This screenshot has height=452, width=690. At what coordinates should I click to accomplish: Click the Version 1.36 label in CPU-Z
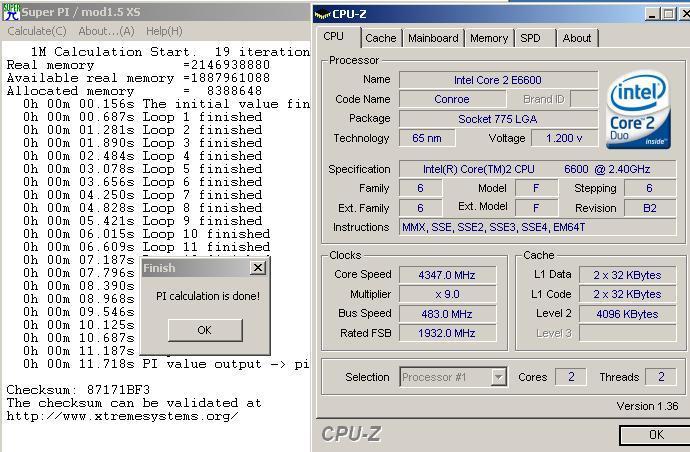pyautogui.click(x=647, y=406)
